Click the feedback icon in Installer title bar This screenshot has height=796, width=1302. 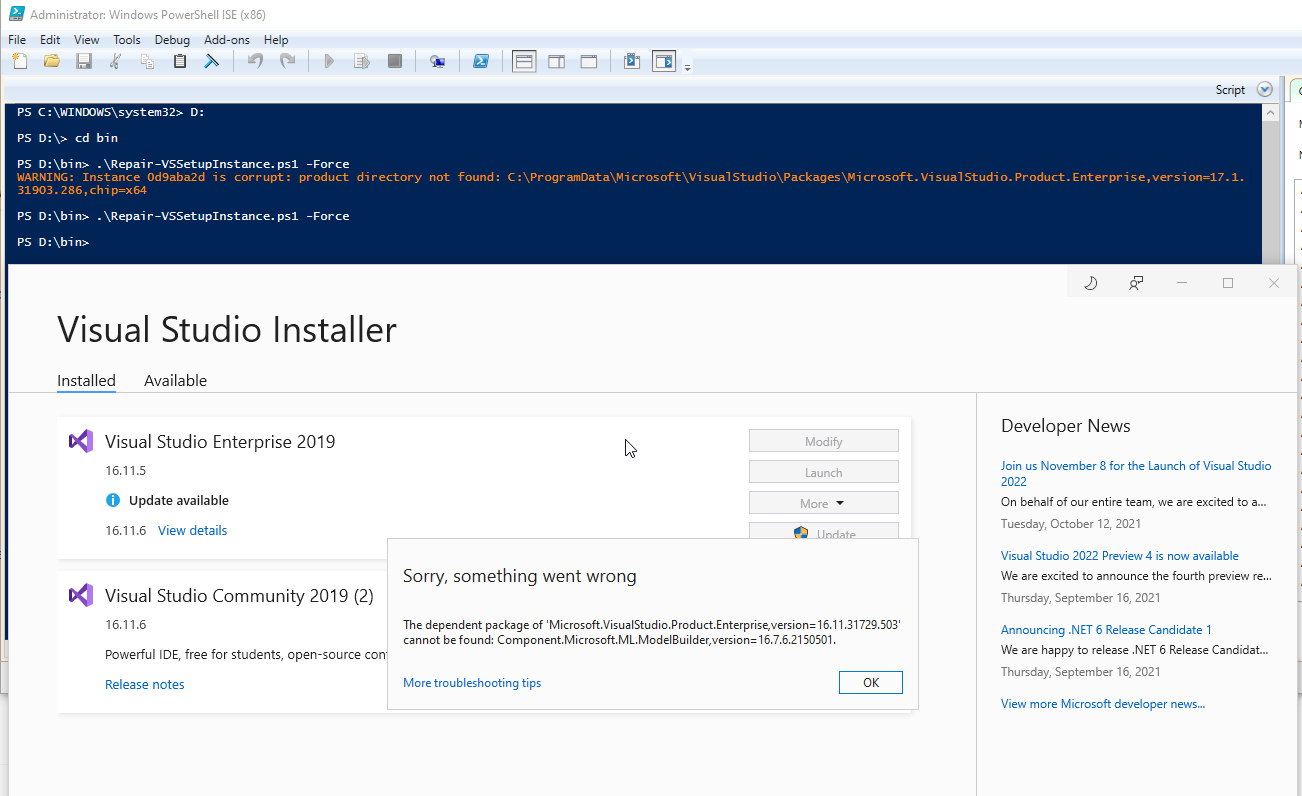tap(1136, 283)
